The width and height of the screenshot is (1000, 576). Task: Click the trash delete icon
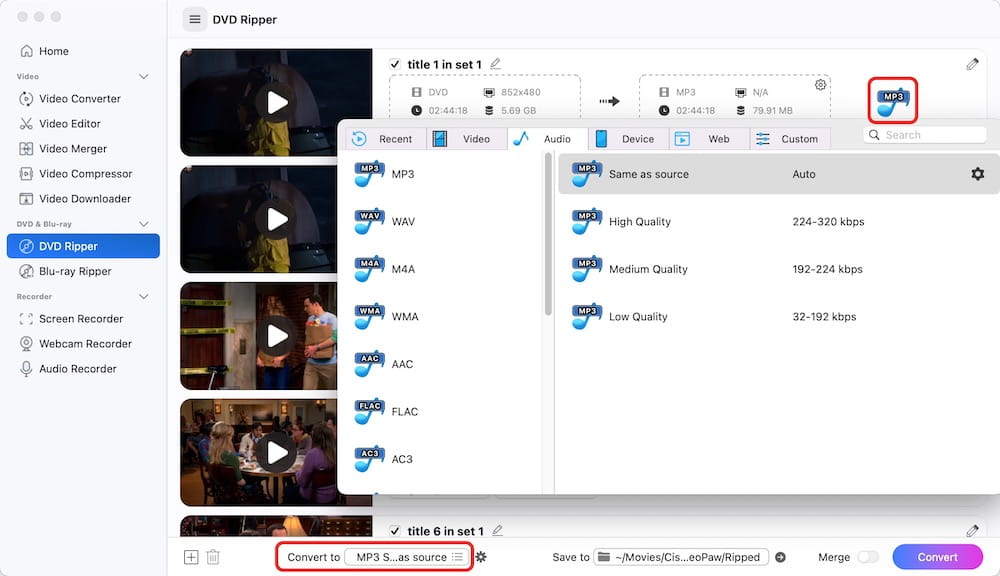point(213,557)
